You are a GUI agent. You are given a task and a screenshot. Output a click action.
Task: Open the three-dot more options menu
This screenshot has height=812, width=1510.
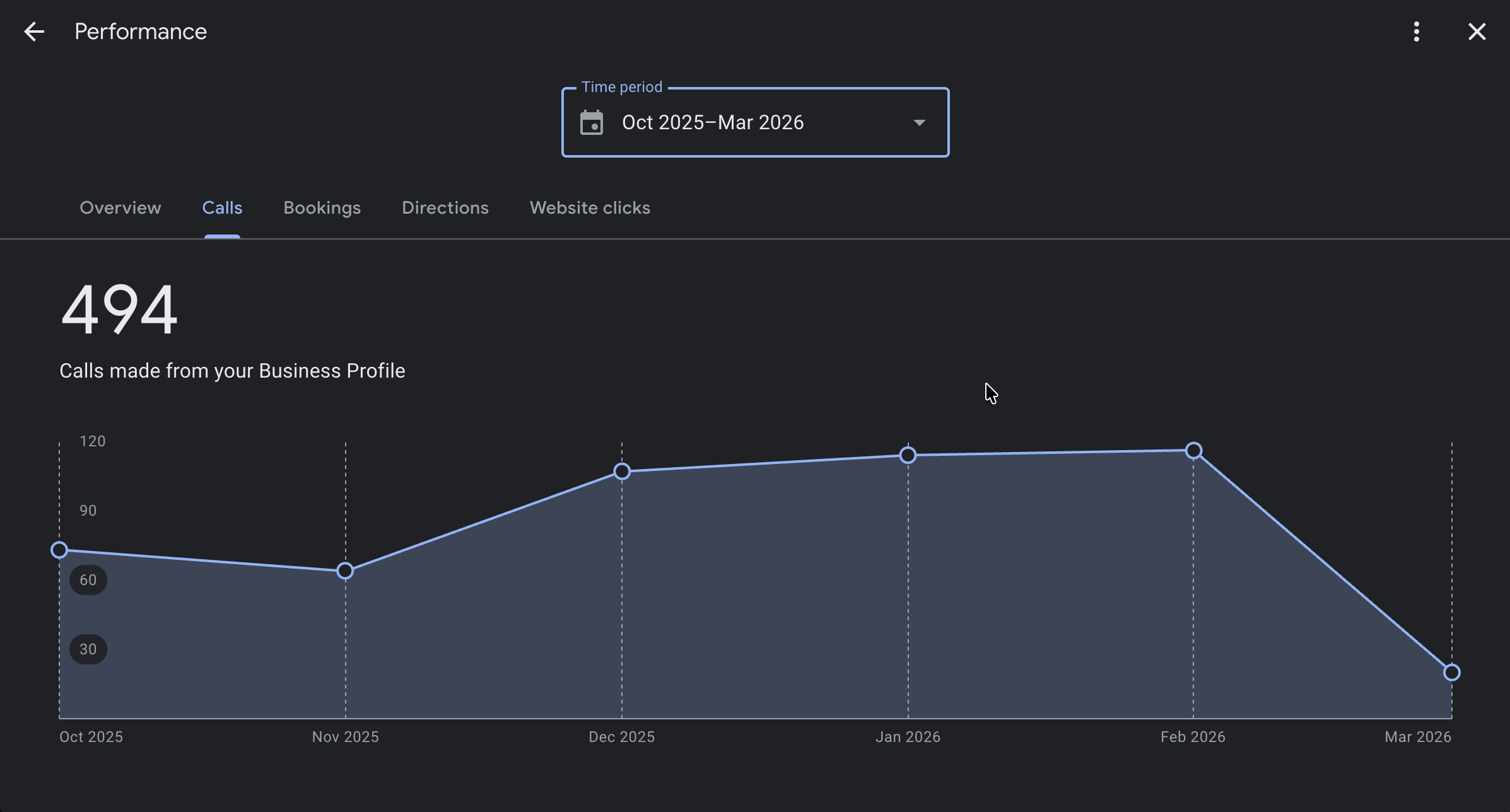(1417, 32)
